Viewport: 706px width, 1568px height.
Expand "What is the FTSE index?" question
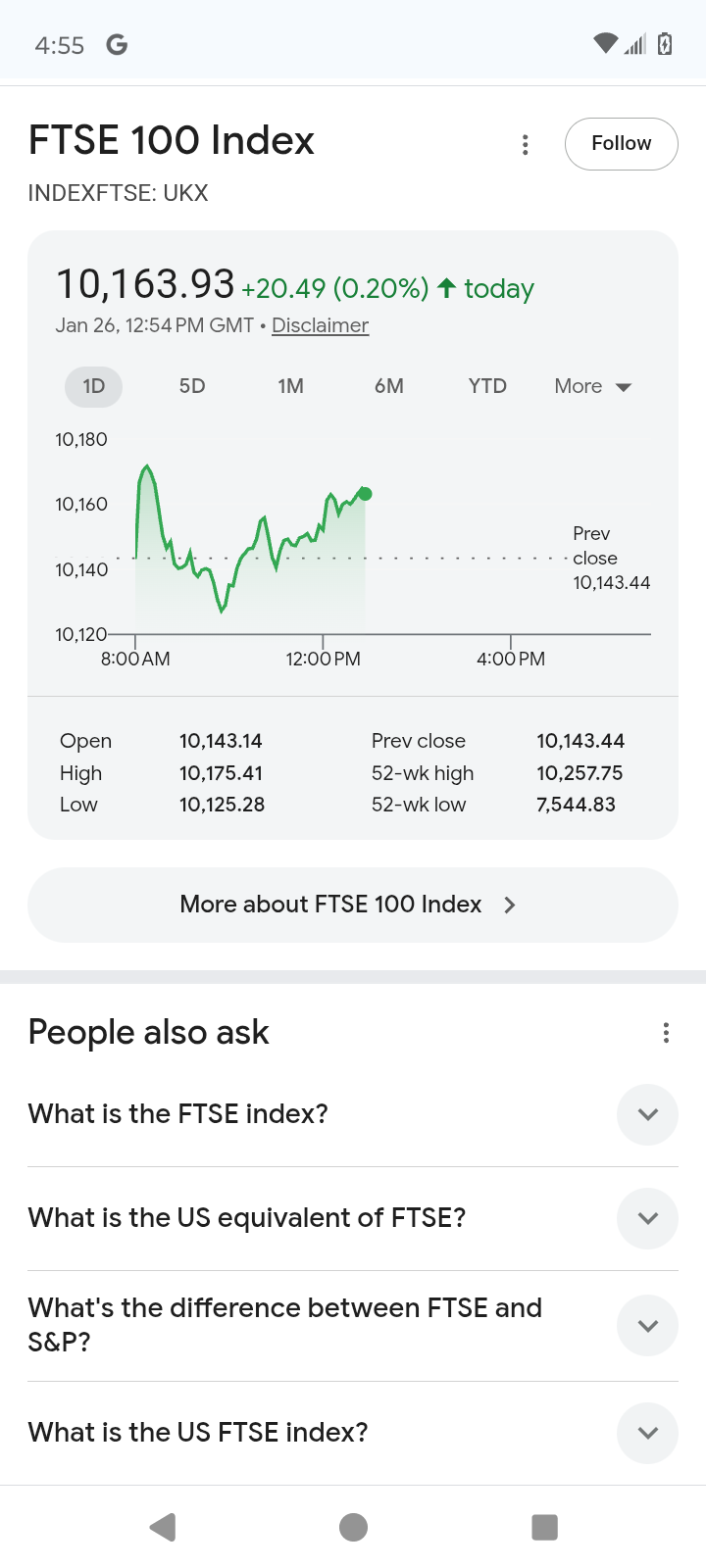[x=647, y=1114]
